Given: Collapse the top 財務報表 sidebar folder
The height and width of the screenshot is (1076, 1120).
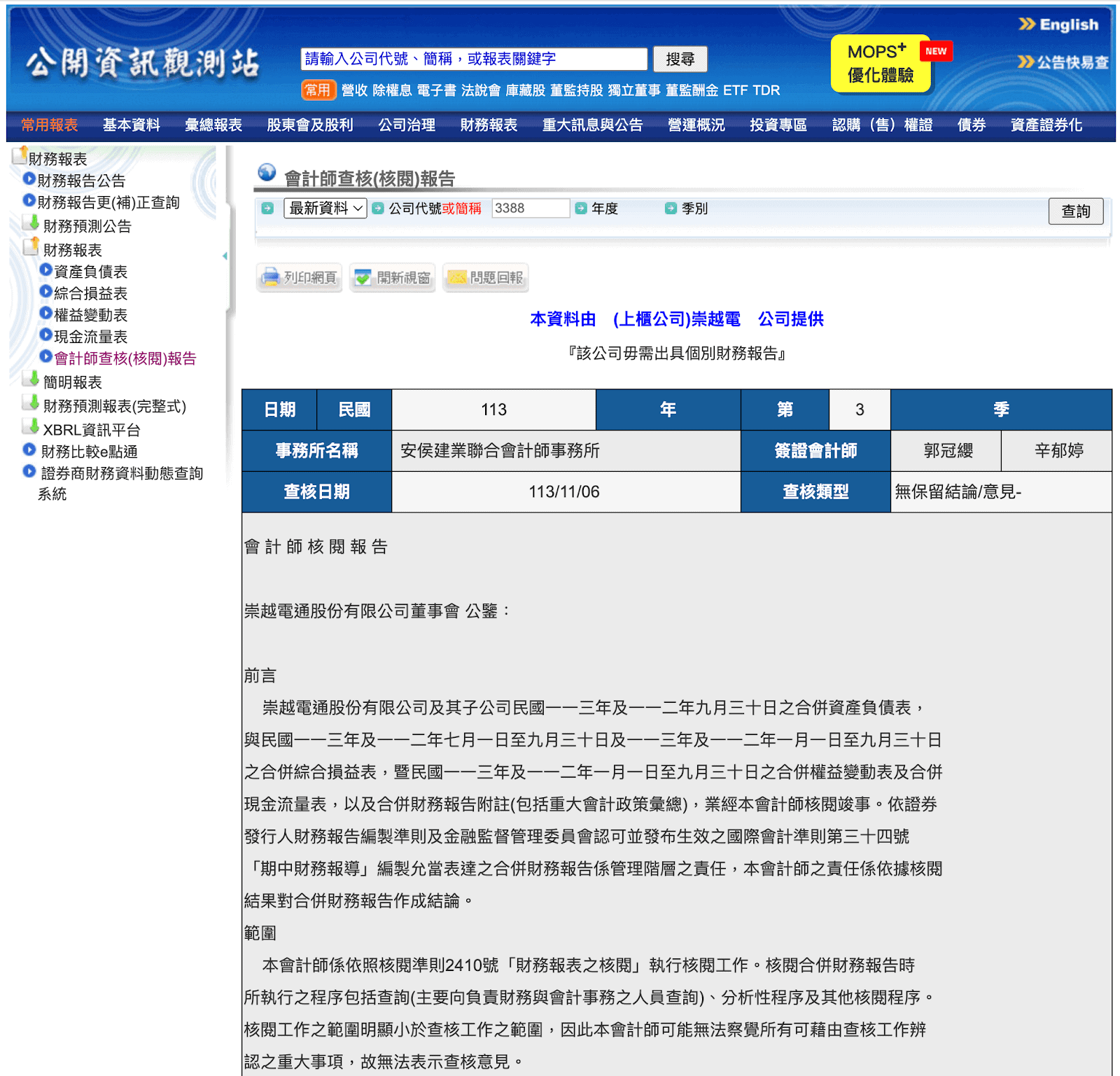Looking at the screenshot, I should [x=20, y=155].
